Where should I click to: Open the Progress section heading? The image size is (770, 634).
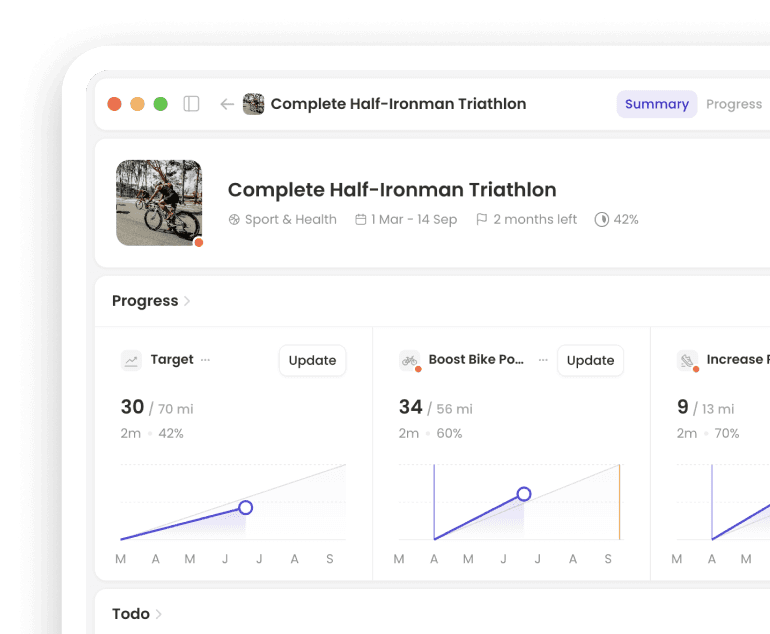[x=145, y=301]
